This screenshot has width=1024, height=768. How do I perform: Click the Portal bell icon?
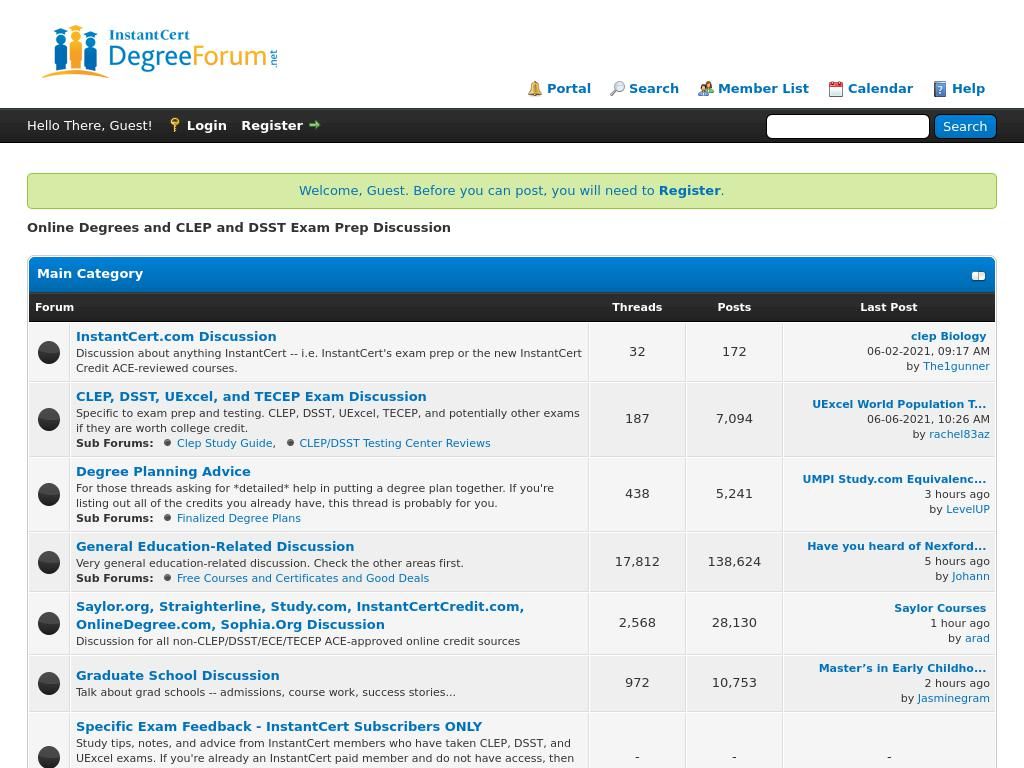point(535,89)
